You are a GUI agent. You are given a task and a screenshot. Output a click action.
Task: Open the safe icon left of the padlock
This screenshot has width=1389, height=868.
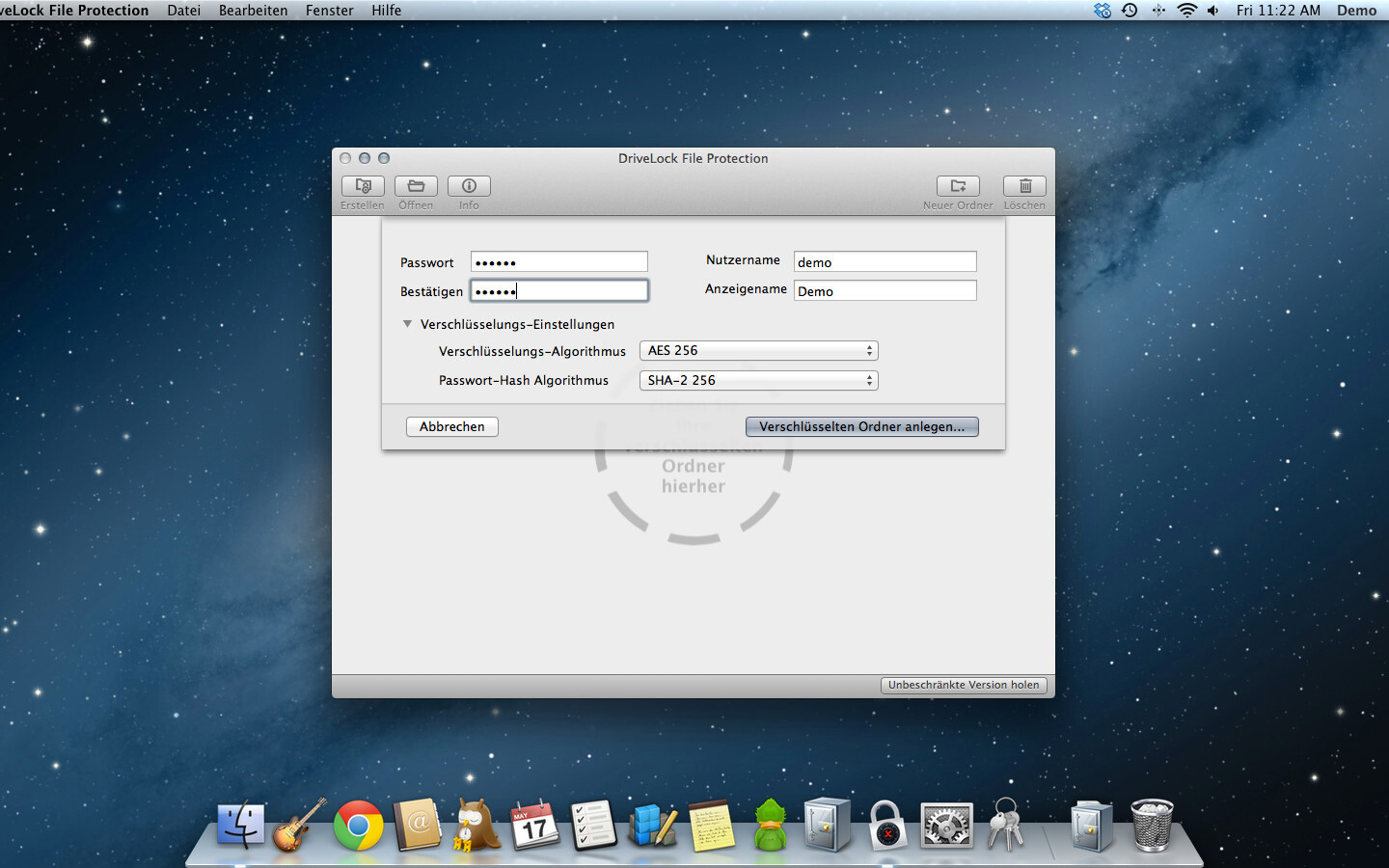click(828, 826)
